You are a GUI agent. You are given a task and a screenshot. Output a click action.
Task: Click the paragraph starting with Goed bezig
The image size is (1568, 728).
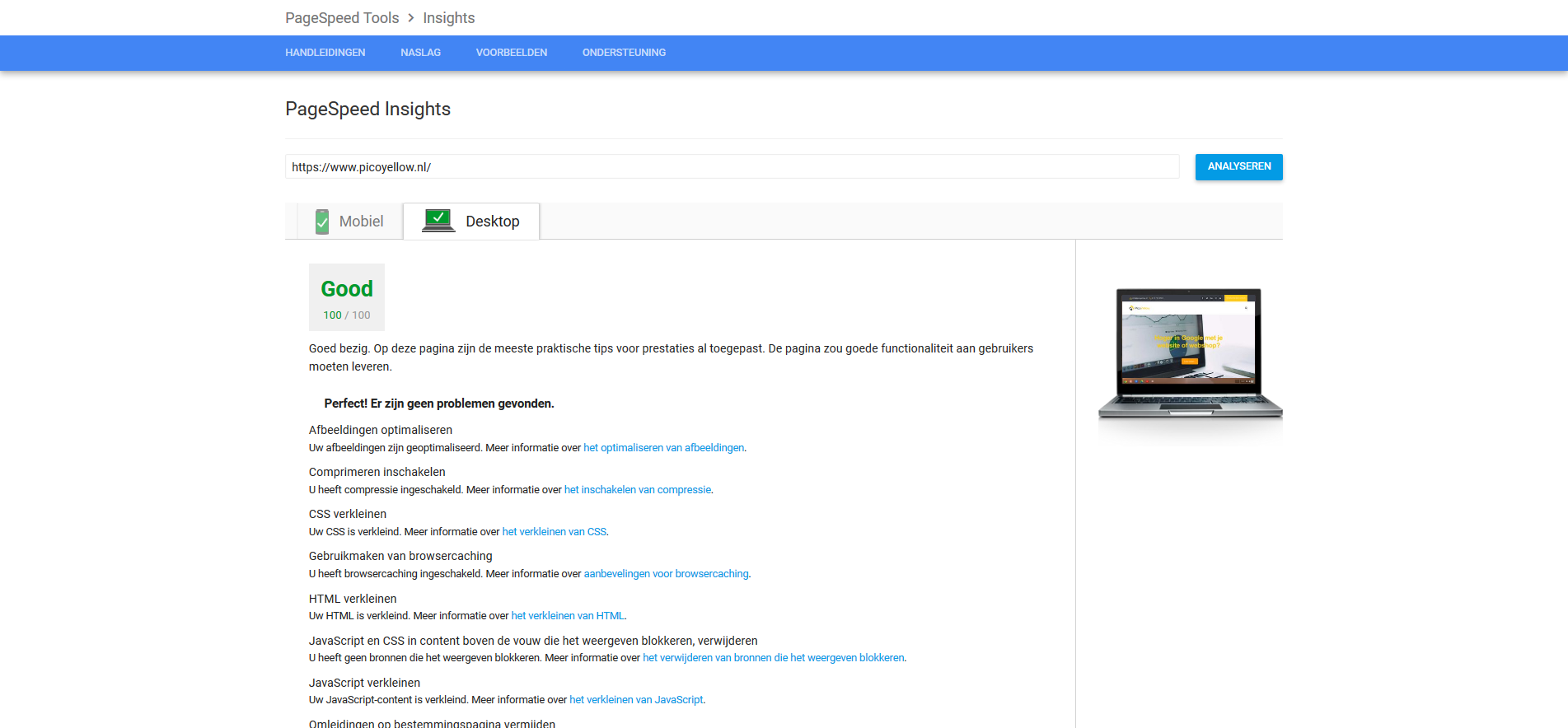(671, 357)
